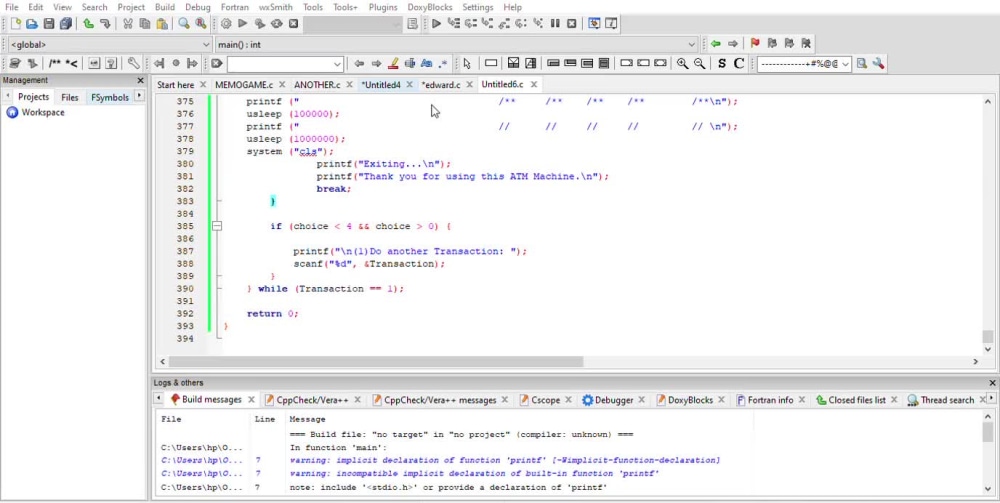This screenshot has height=503, width=1000.
Task: Click the Jump forward arrow
Action: (x=733, y=43)
